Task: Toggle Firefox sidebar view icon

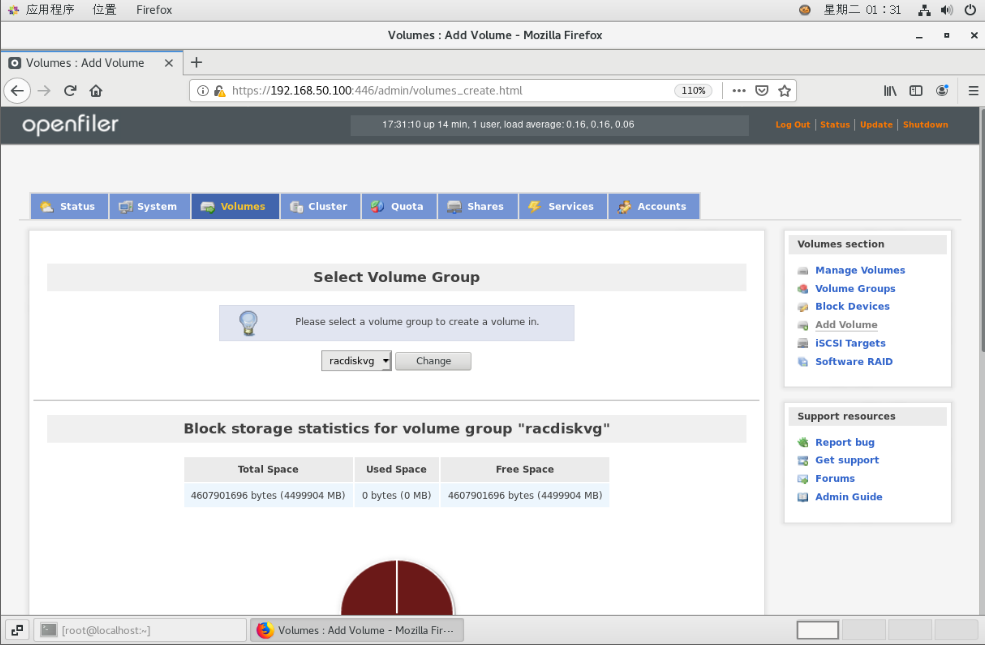Action: click(916, 90)
